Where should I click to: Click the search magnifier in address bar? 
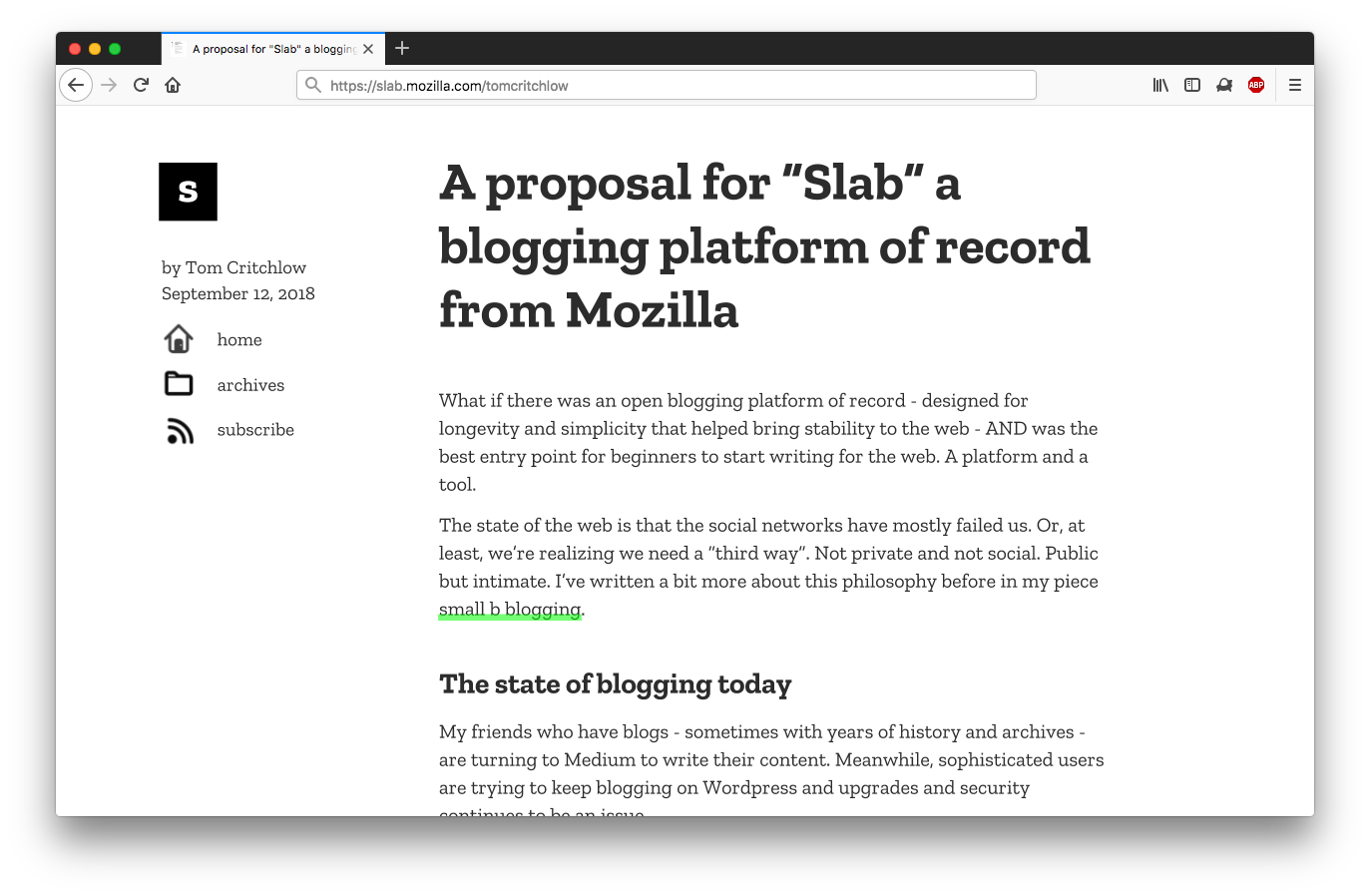pyautogui.click(x=313, y=85)
